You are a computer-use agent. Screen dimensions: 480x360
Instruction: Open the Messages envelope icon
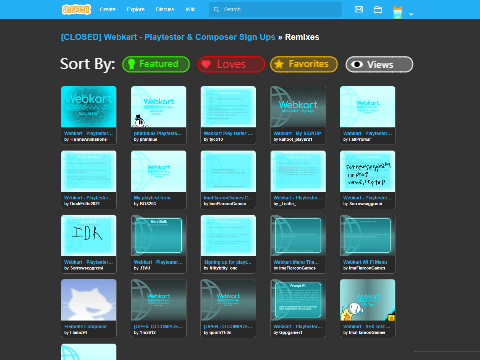359,9
